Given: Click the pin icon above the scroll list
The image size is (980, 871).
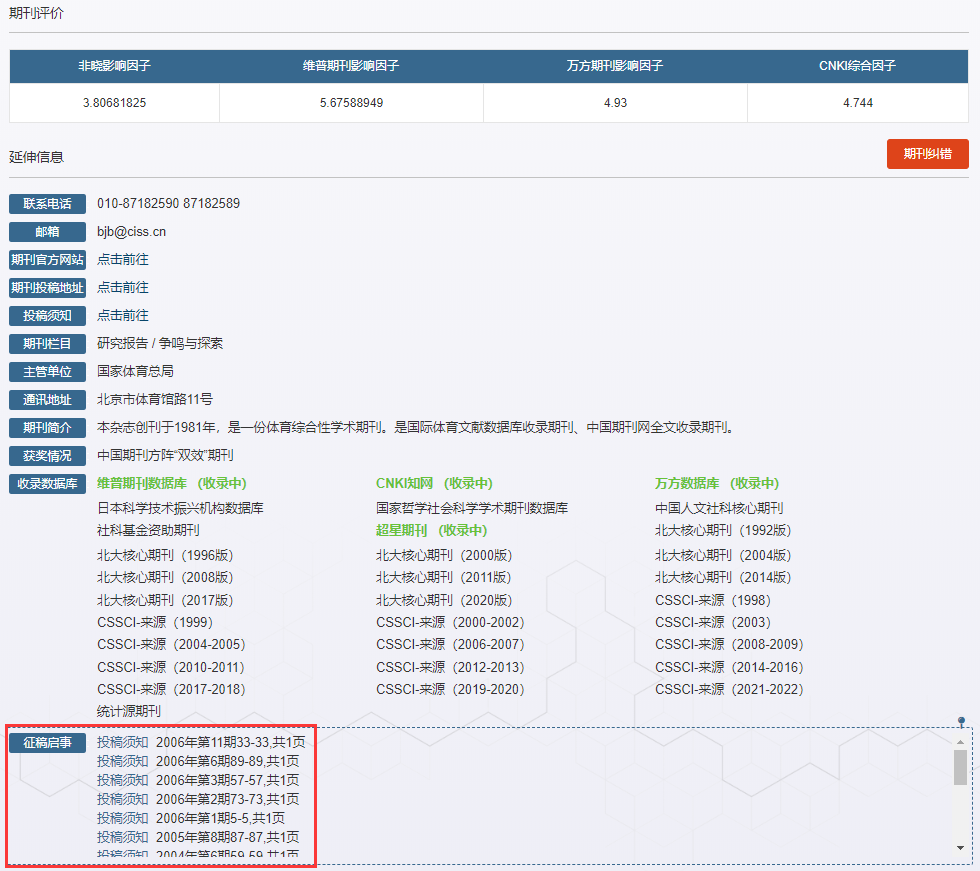Looking at the screenshot, I should click(x=961, y=721).
